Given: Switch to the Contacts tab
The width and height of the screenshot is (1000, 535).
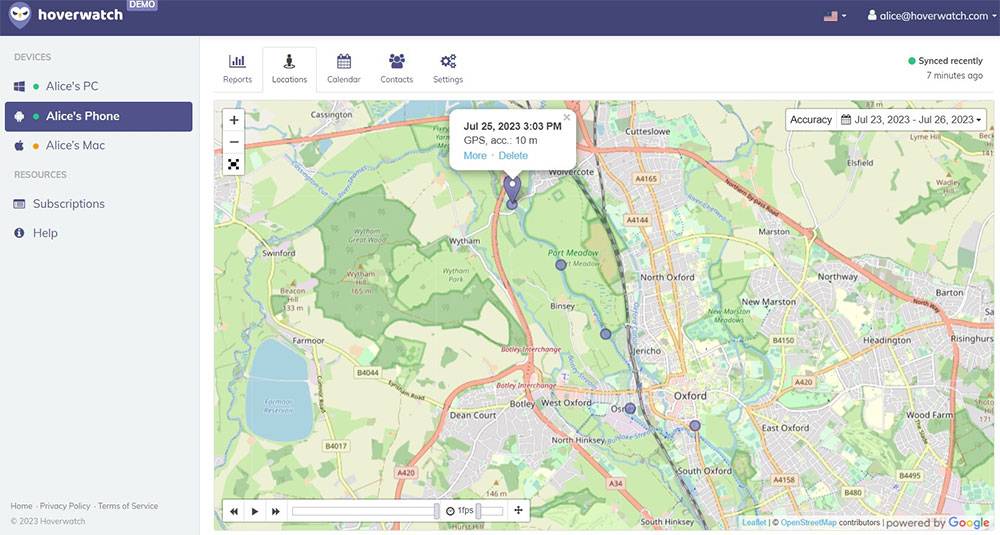Looking at the screenshot, I should click(397, 69).
